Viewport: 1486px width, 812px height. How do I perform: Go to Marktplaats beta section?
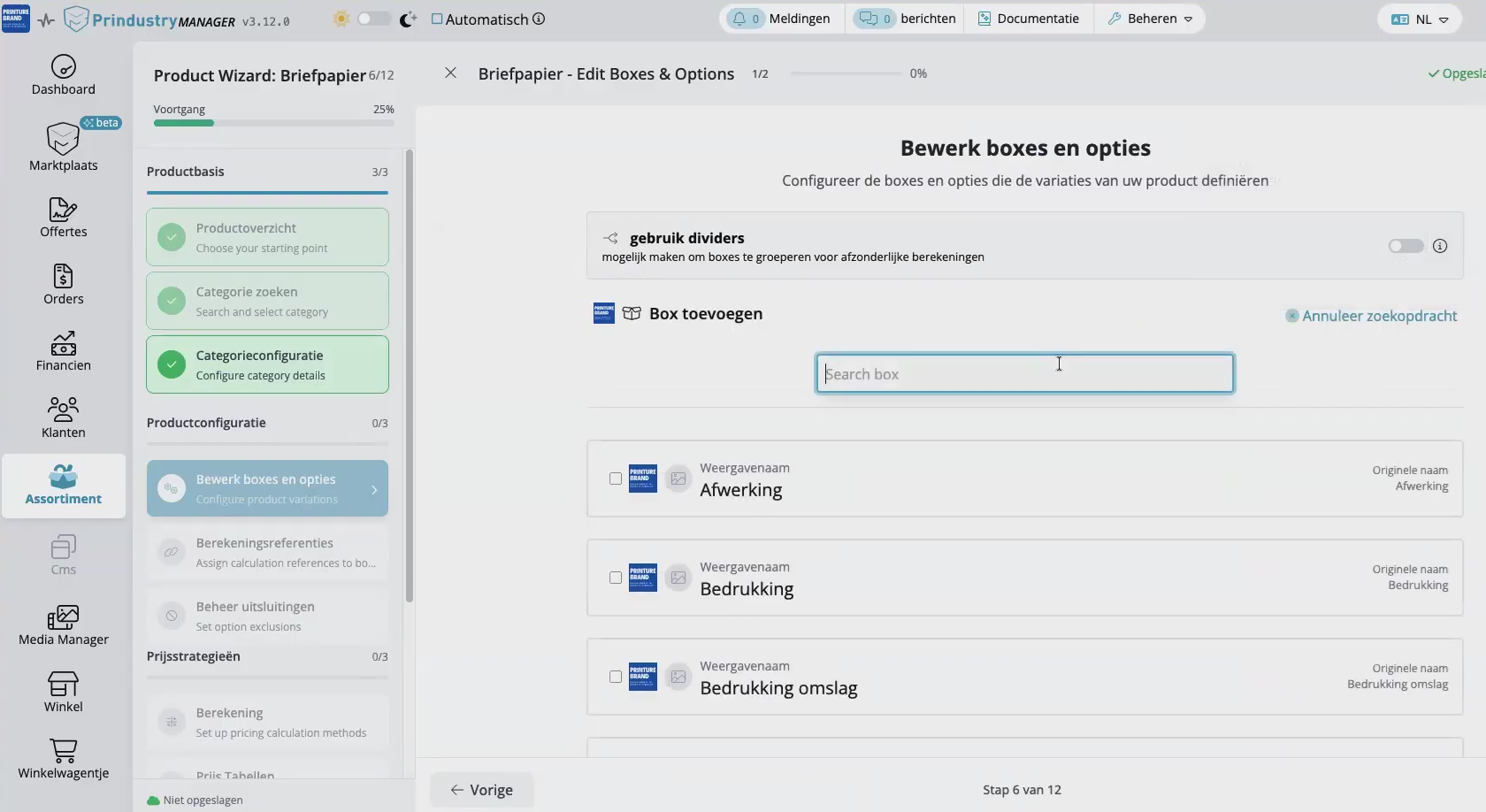[x=63, y=148]
